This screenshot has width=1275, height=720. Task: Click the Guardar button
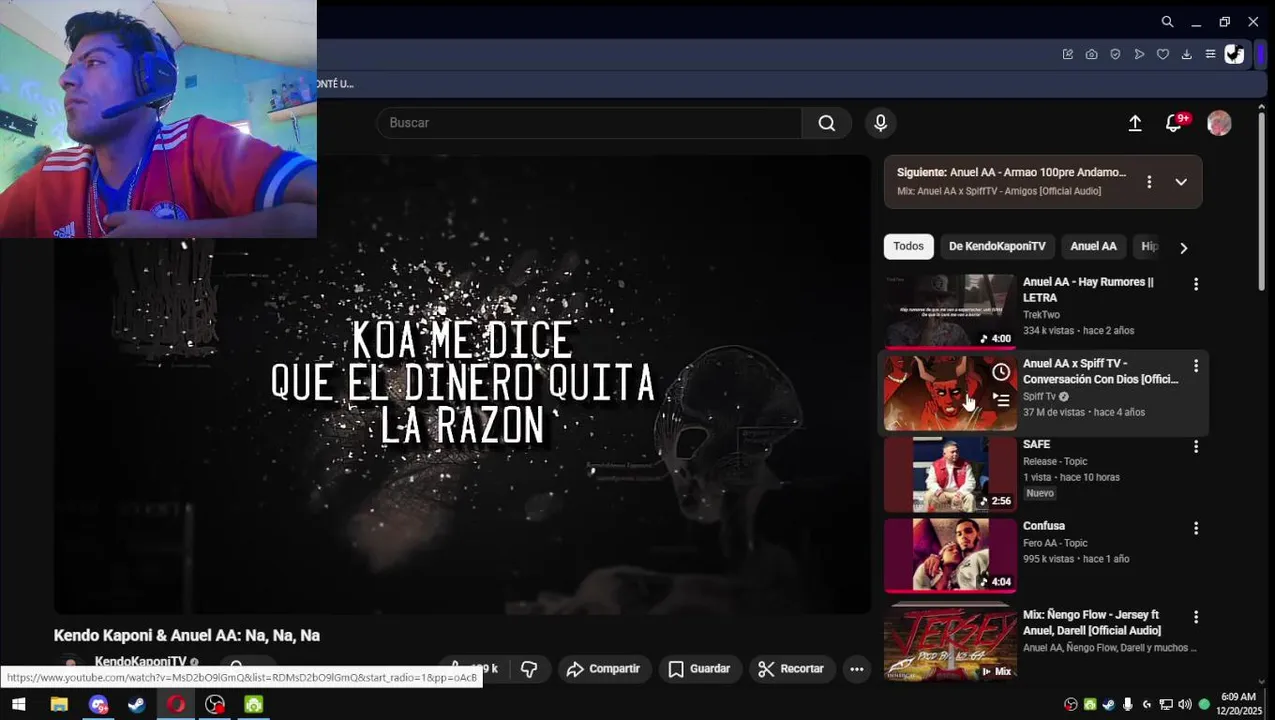(x=699, y=669)
